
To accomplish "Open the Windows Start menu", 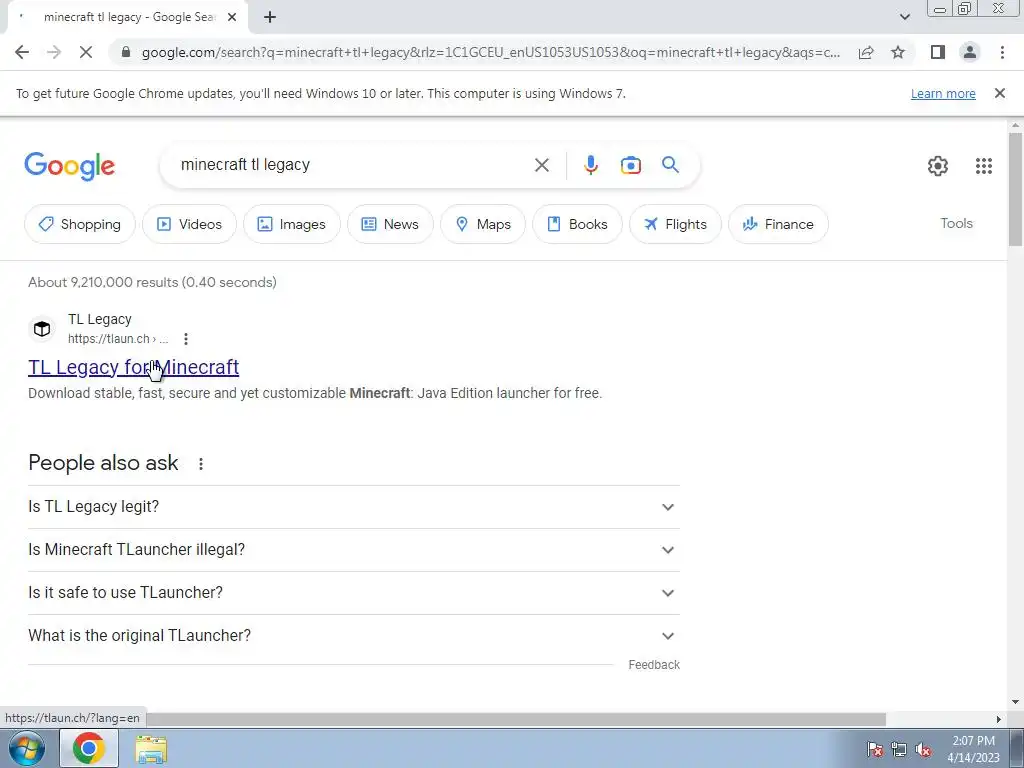I will click(x=27, y=748).
